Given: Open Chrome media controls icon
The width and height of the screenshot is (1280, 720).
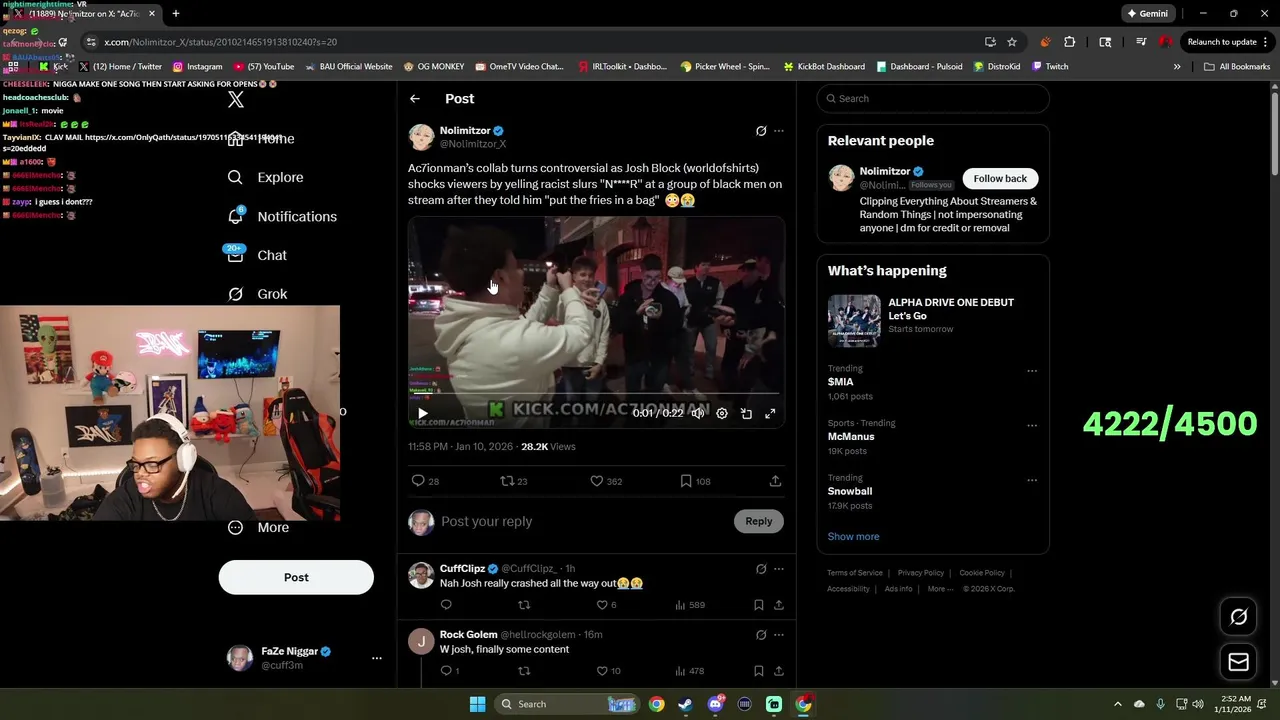Looking at the screenshot, I should [x=1141, y=42].
